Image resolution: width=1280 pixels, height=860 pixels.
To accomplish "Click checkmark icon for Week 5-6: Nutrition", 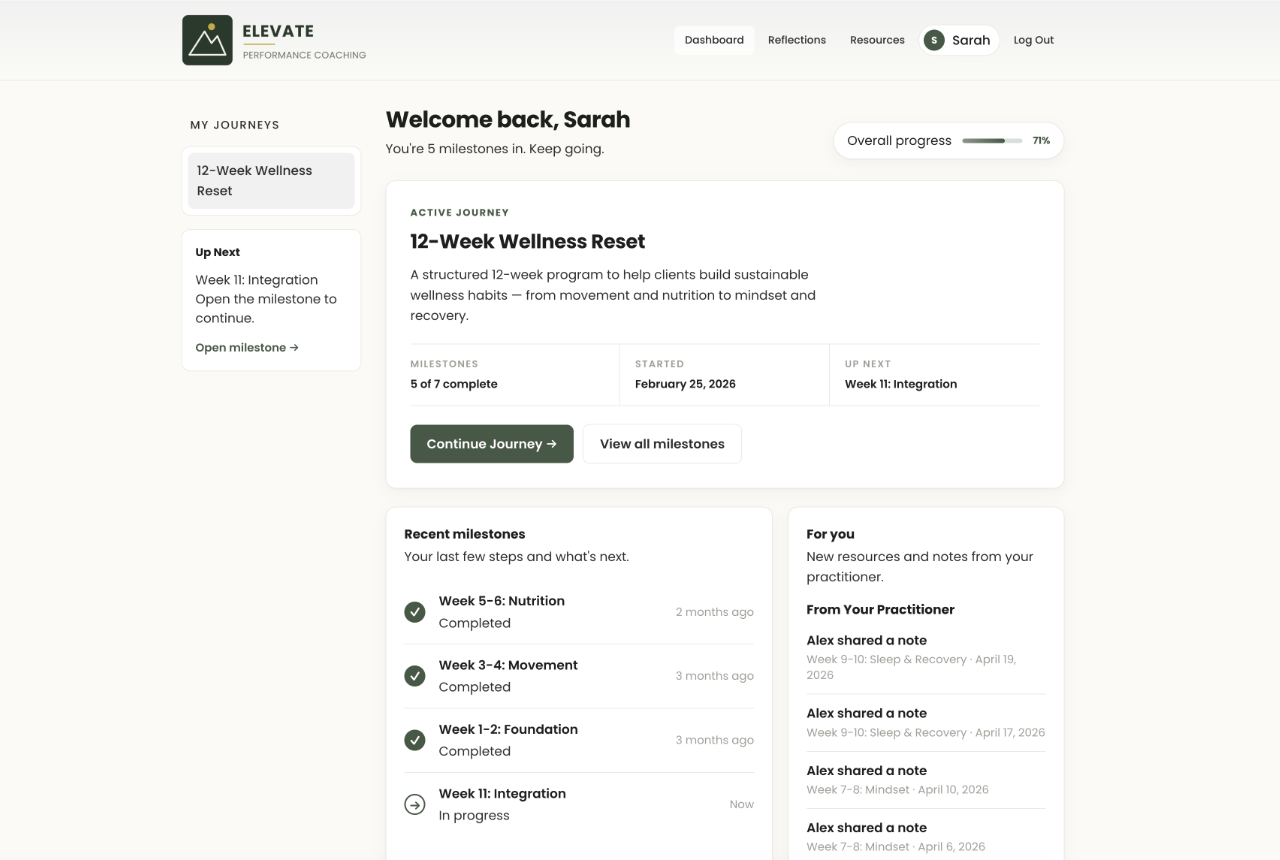I will coord(415,612).
